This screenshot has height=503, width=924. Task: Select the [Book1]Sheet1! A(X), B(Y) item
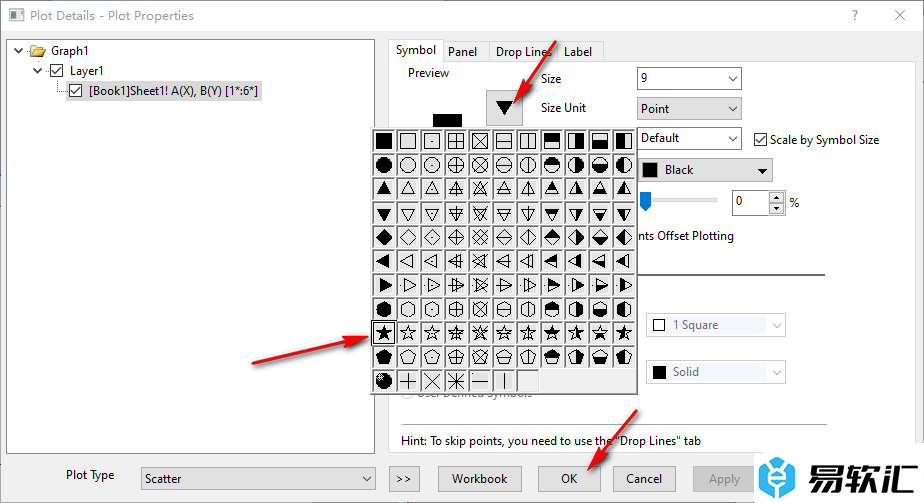tap(173, 91)
